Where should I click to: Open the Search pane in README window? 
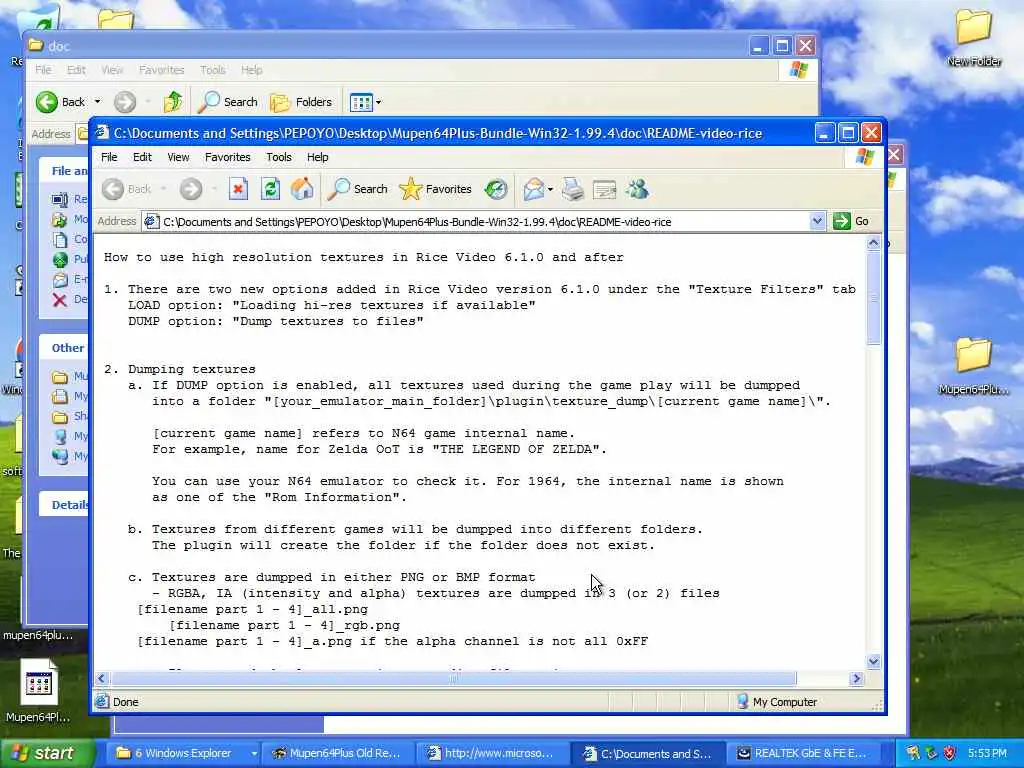(x=357, y=189)
